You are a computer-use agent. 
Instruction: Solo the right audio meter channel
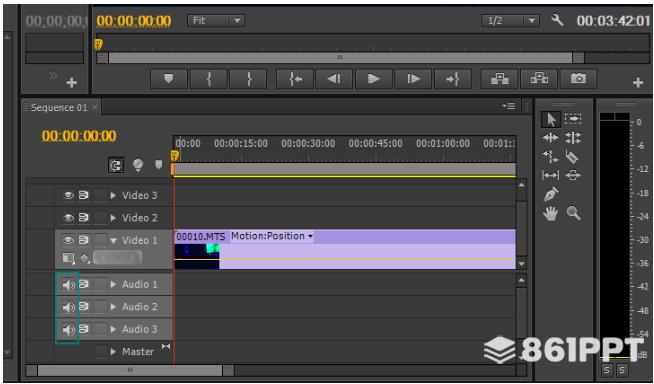pyautogui.click(x=622, y=370)
